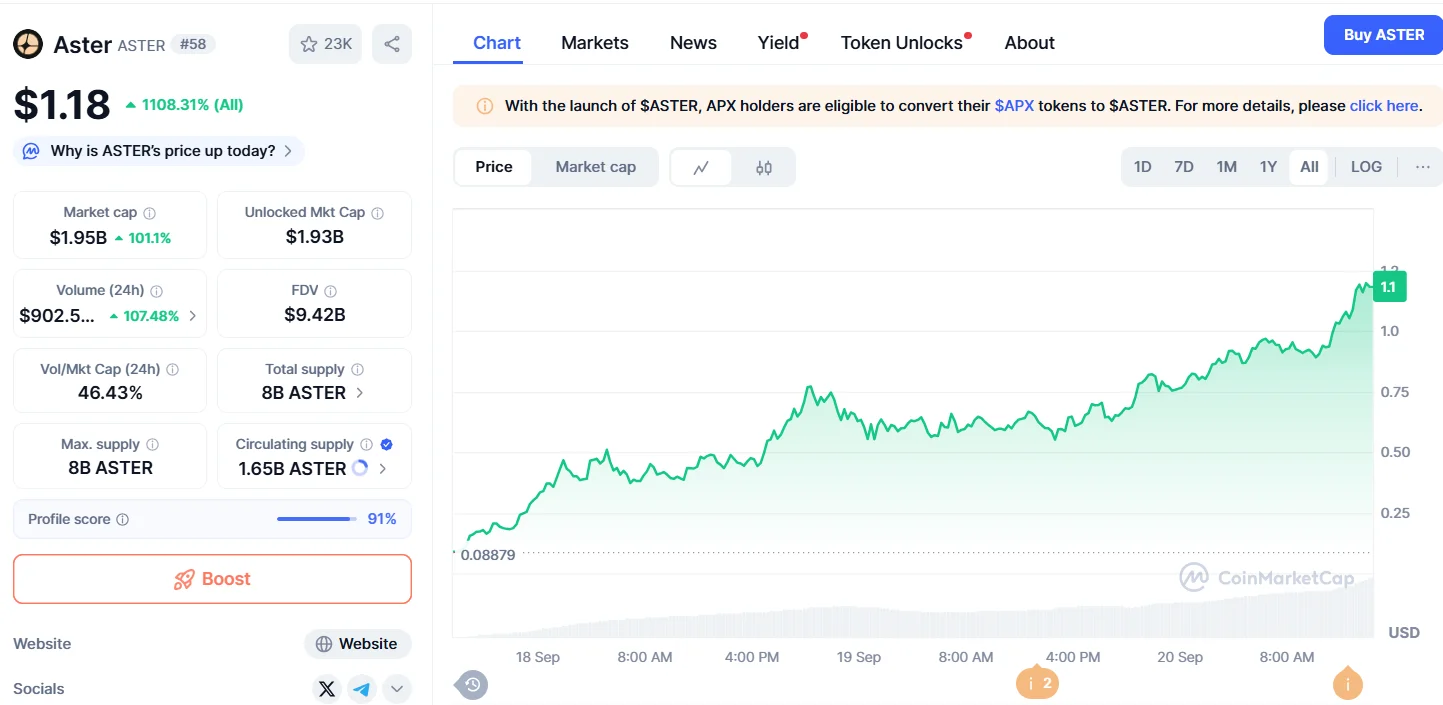
Task: Click the 46.43% Vol/Mkt Cap value
Action: 110,393
